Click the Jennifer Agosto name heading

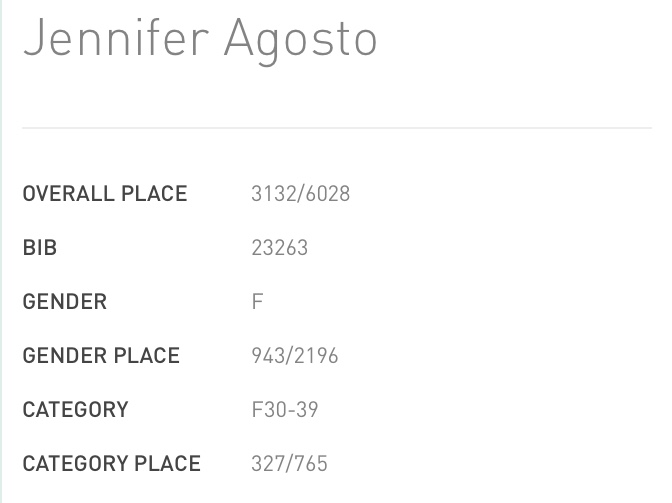[x=200, y=42]
